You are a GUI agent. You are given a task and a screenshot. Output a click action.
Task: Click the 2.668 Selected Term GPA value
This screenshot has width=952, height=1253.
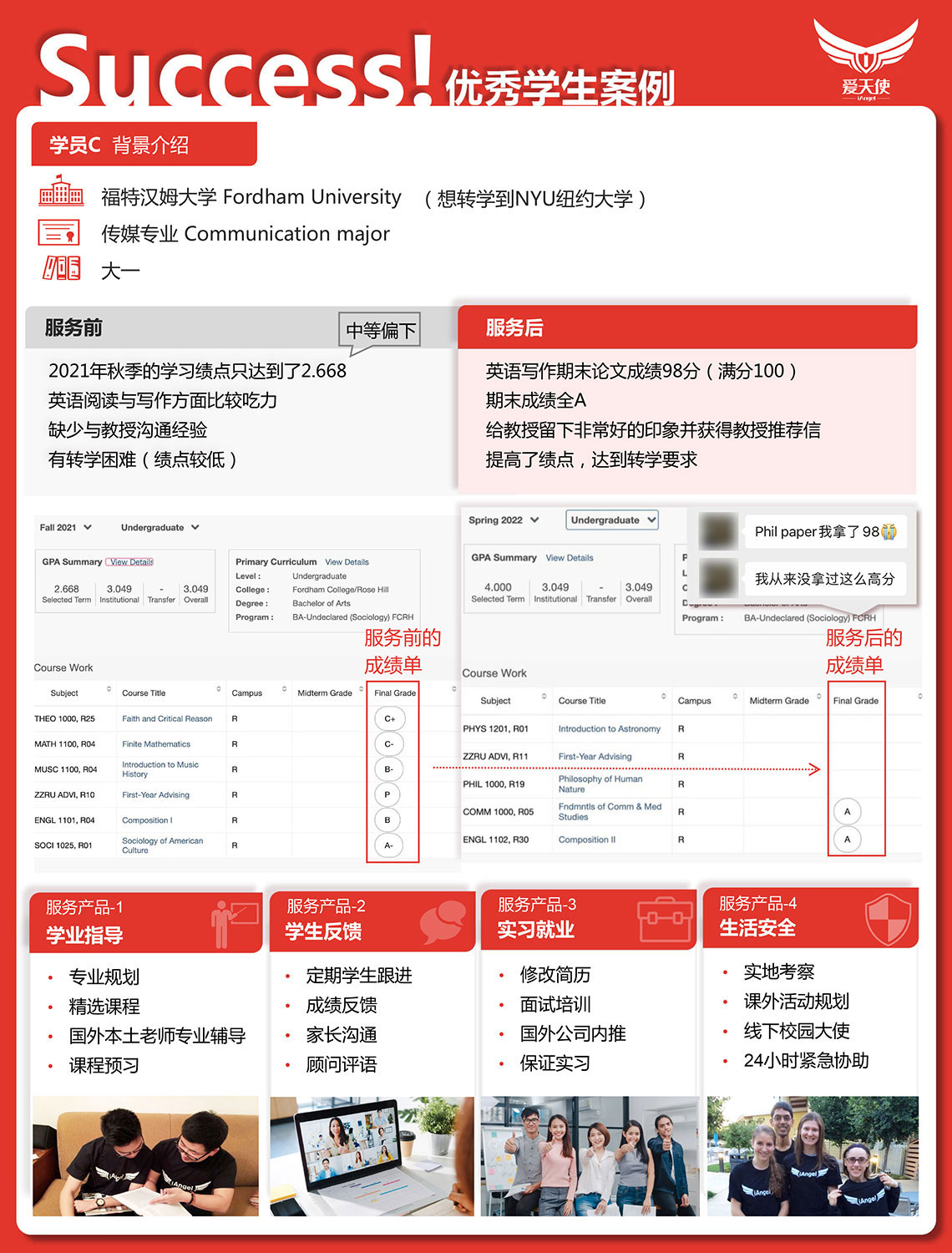tap(66, 589)
